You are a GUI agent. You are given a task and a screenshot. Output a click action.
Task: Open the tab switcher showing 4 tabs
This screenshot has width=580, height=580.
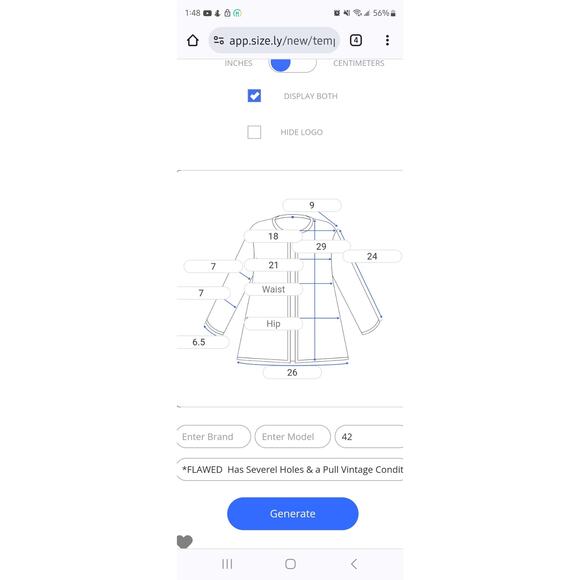pyautogui.click(x=355, y=40)
